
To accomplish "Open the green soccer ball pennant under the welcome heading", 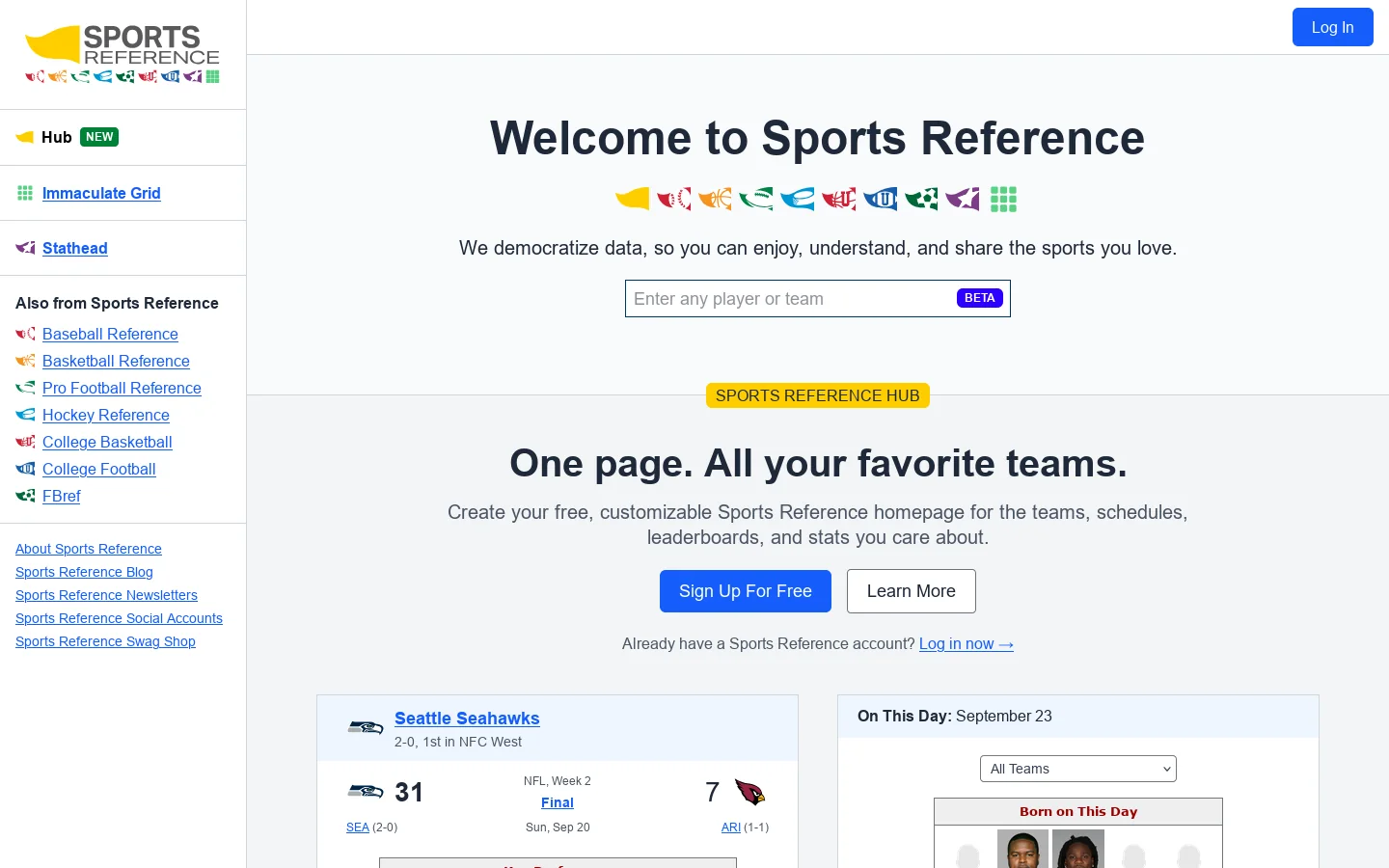I will coord(921,199).
